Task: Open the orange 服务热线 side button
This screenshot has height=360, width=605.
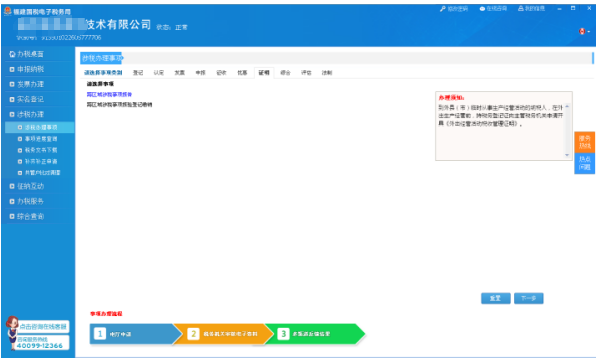Action: click(585, 142)
